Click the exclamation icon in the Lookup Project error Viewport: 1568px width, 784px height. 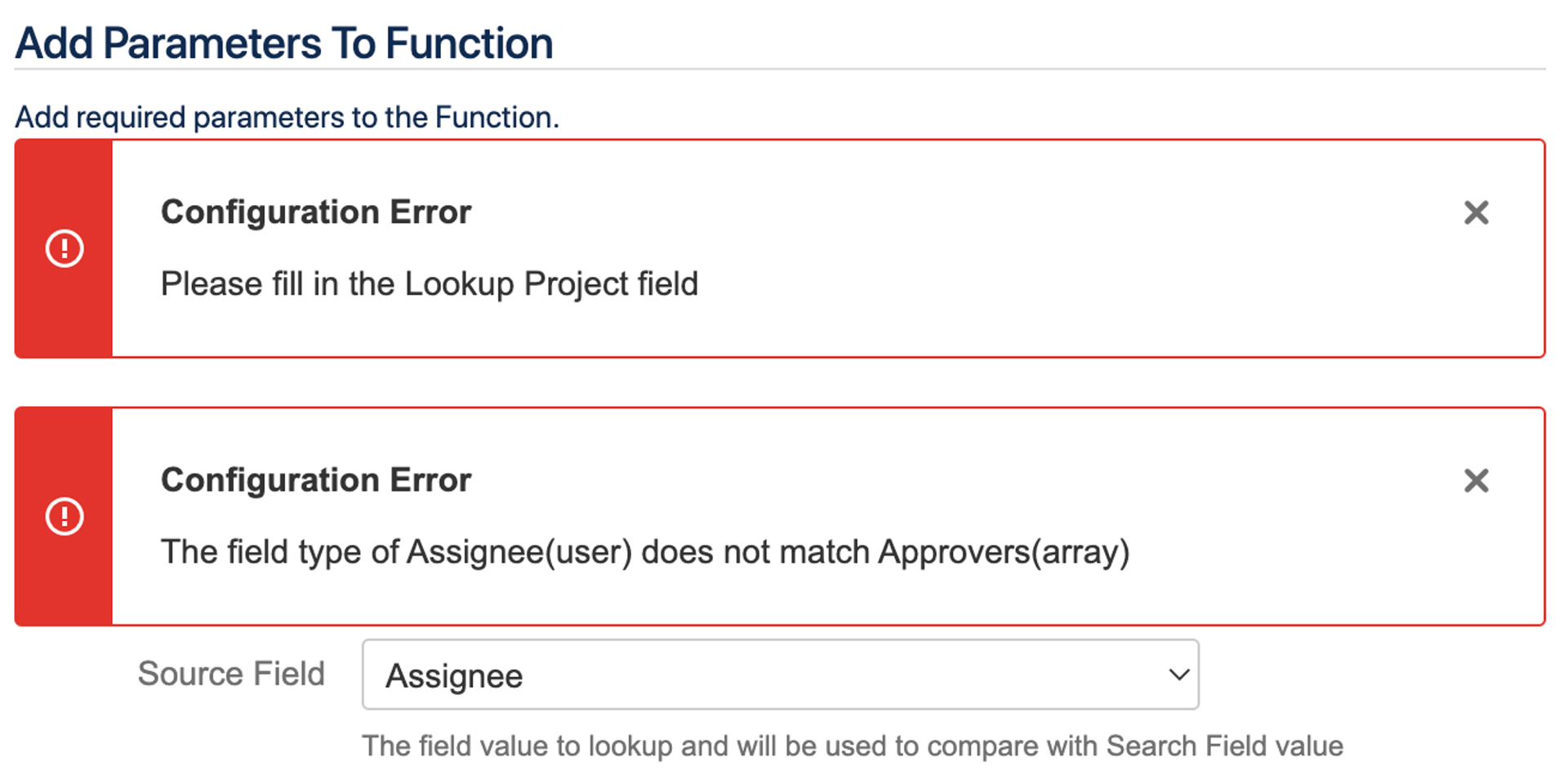tap(65, 248)
